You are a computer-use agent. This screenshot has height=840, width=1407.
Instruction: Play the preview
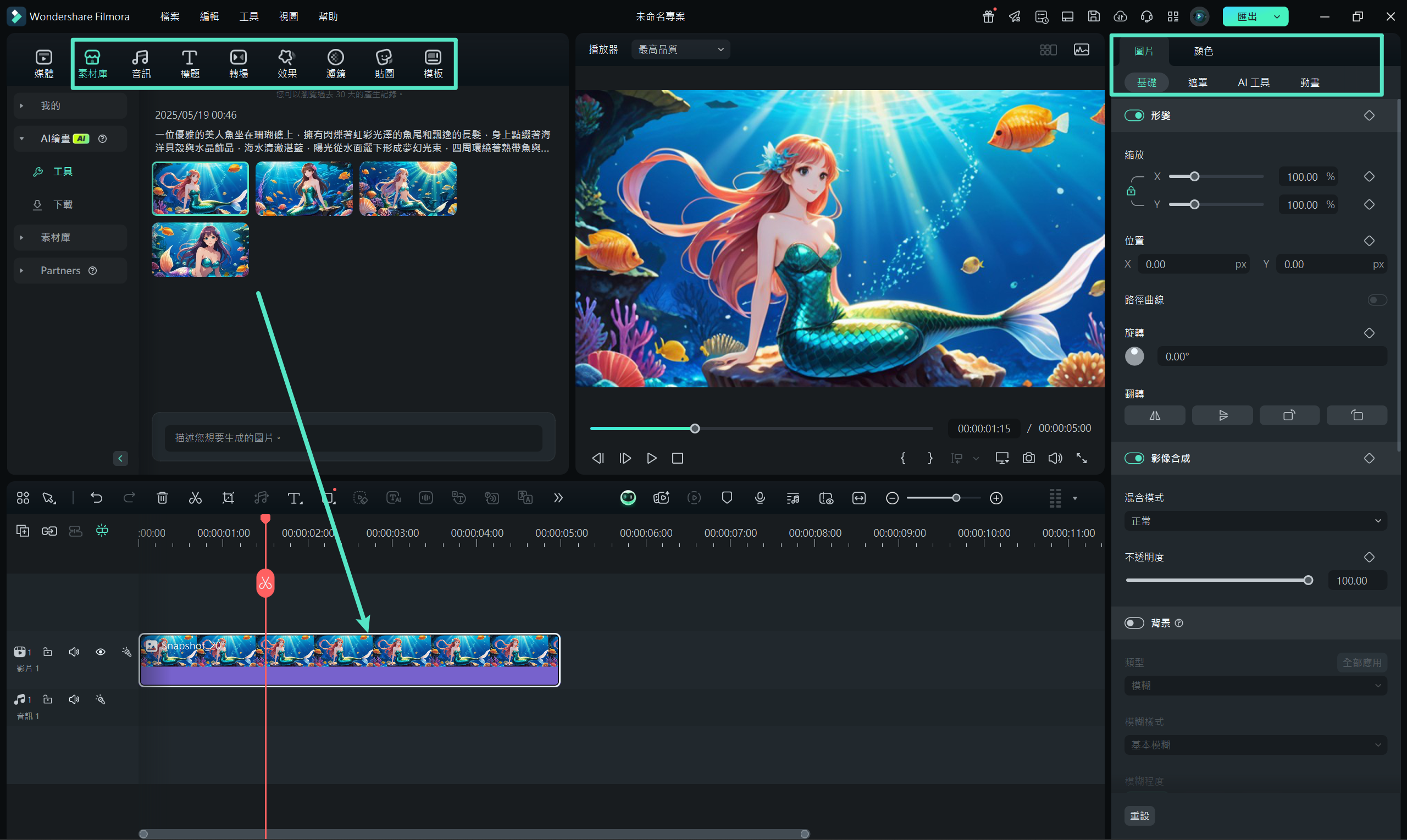(652, 458)
